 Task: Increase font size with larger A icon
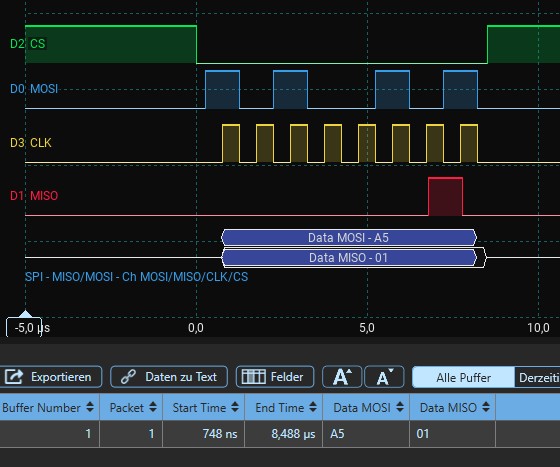tap(342, 377)
